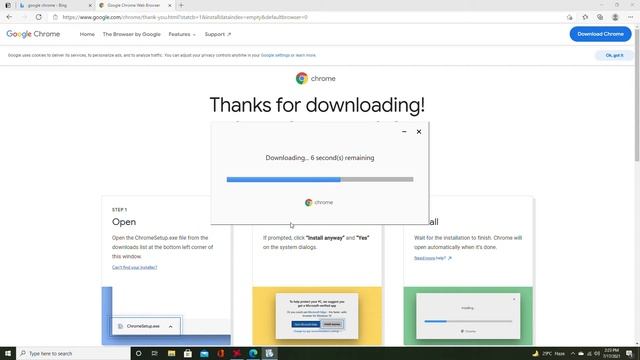
Task: Click the taskbar clock and date
Action: click(611, 353)
